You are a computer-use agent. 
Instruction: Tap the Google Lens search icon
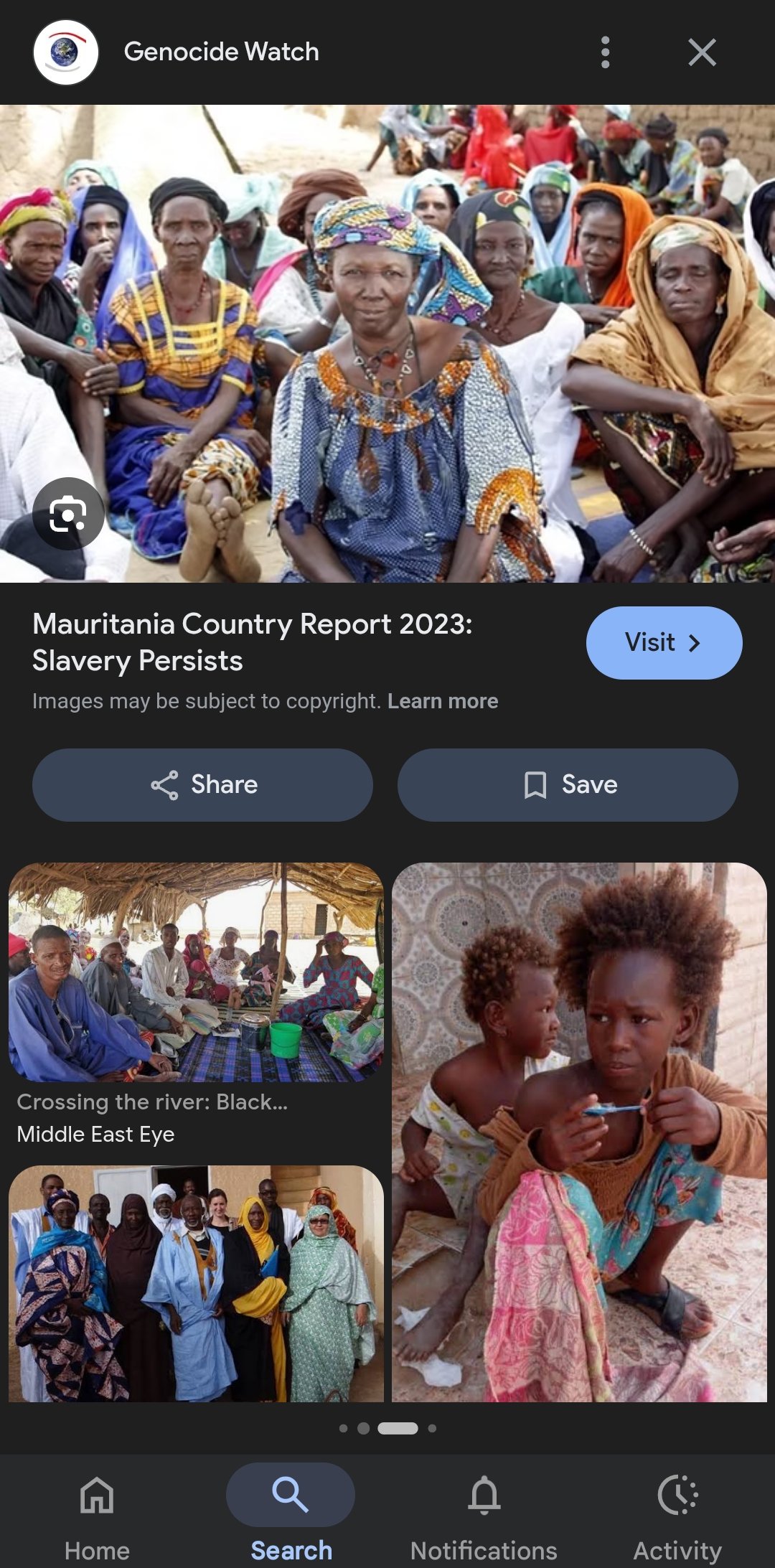(68, 514)
